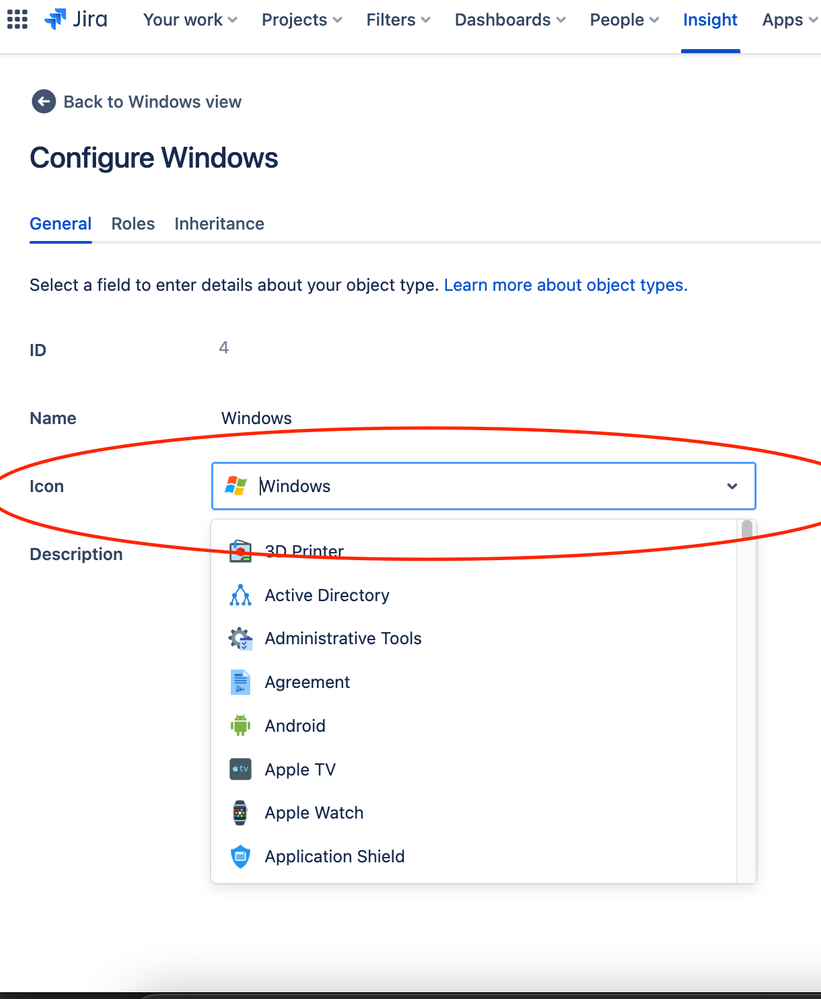Choose the Active Directory icon
Image resolution: width=821 pixels, height=999 pixels.
click(x=240, y=595)
